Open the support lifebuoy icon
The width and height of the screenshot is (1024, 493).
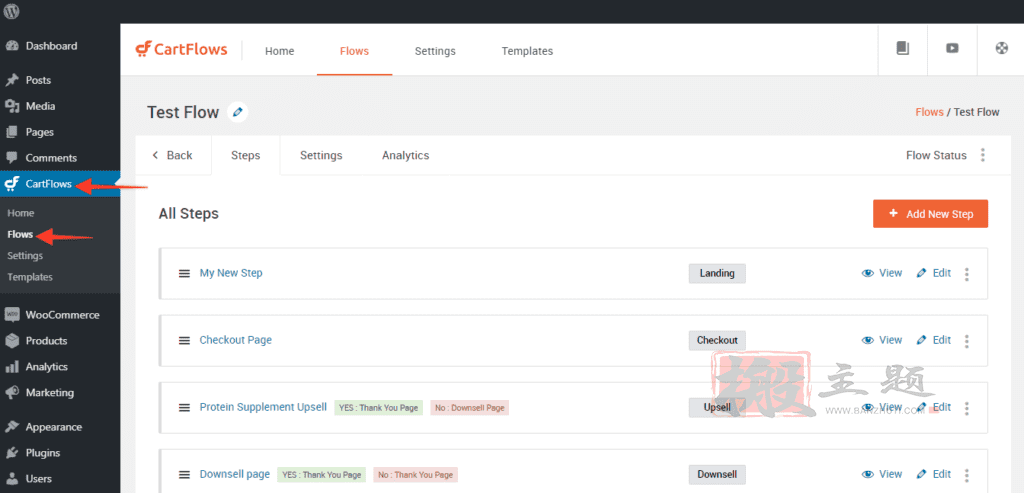(1002, 48)
